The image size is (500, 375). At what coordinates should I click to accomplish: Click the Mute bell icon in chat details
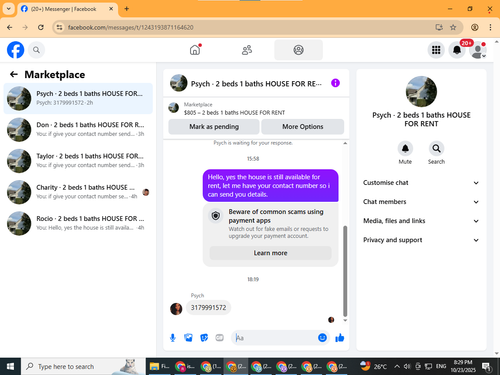point(405,148)
